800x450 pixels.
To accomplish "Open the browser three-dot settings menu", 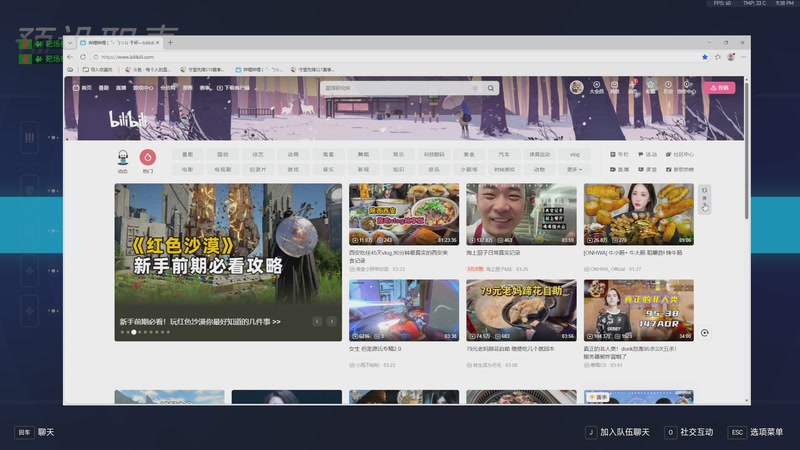I will tap(743, 57).
